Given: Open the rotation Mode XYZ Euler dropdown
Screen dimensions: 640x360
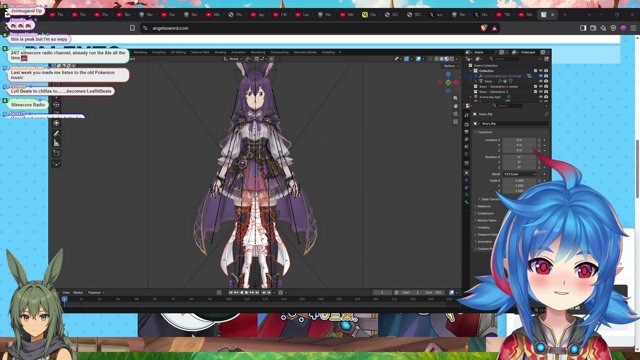Looking at the screenshot, I should pyautogui.click(x=520, y=174).
